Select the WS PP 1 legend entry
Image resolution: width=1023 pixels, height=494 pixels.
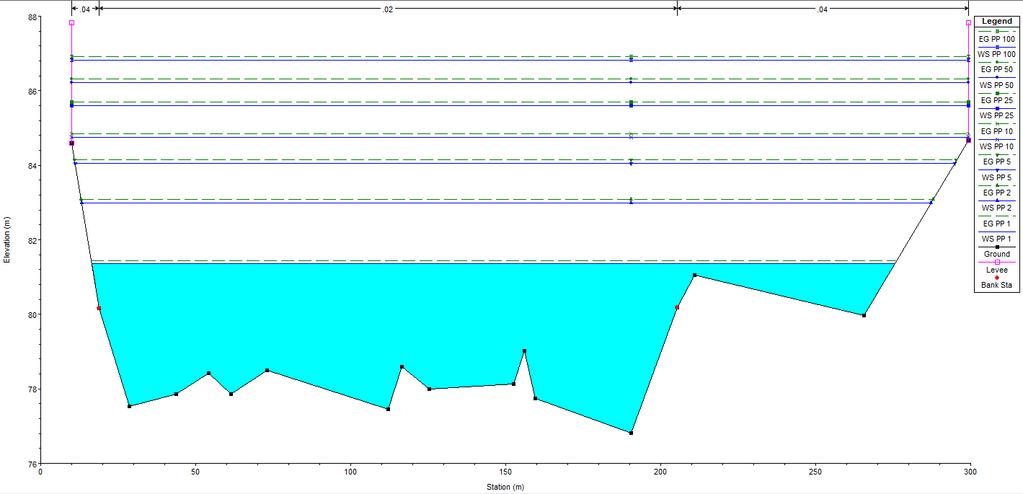[997, 238]
